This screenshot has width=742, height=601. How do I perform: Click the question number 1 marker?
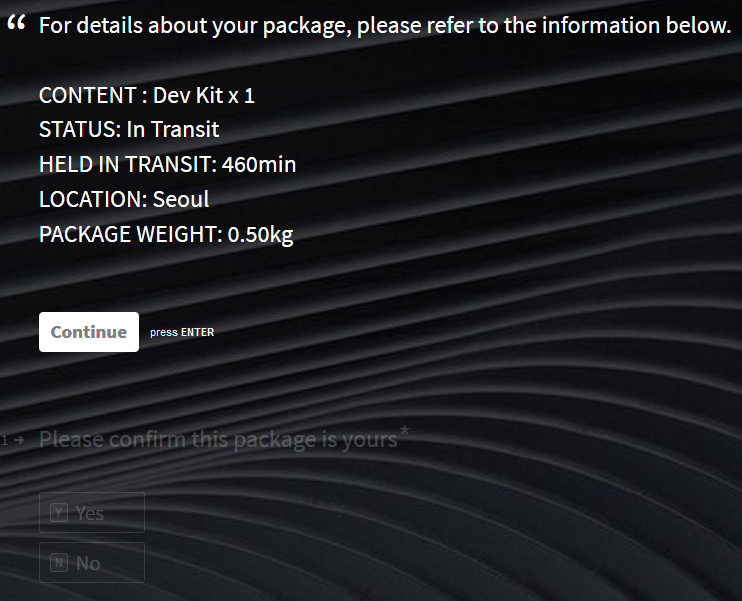pos(6,440)
